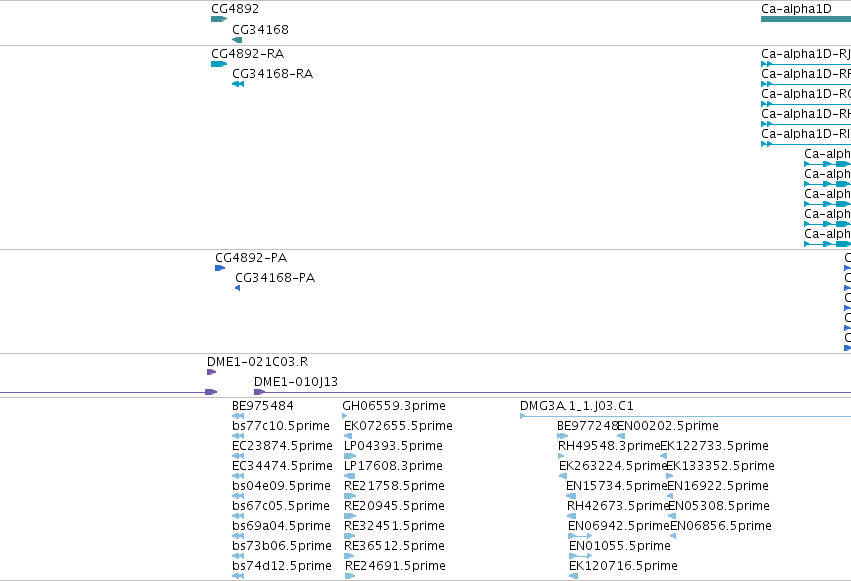Screen dimensions: 851x581
Task: Click the DME1-021C03.R feature label
Action: coord(257,361)
